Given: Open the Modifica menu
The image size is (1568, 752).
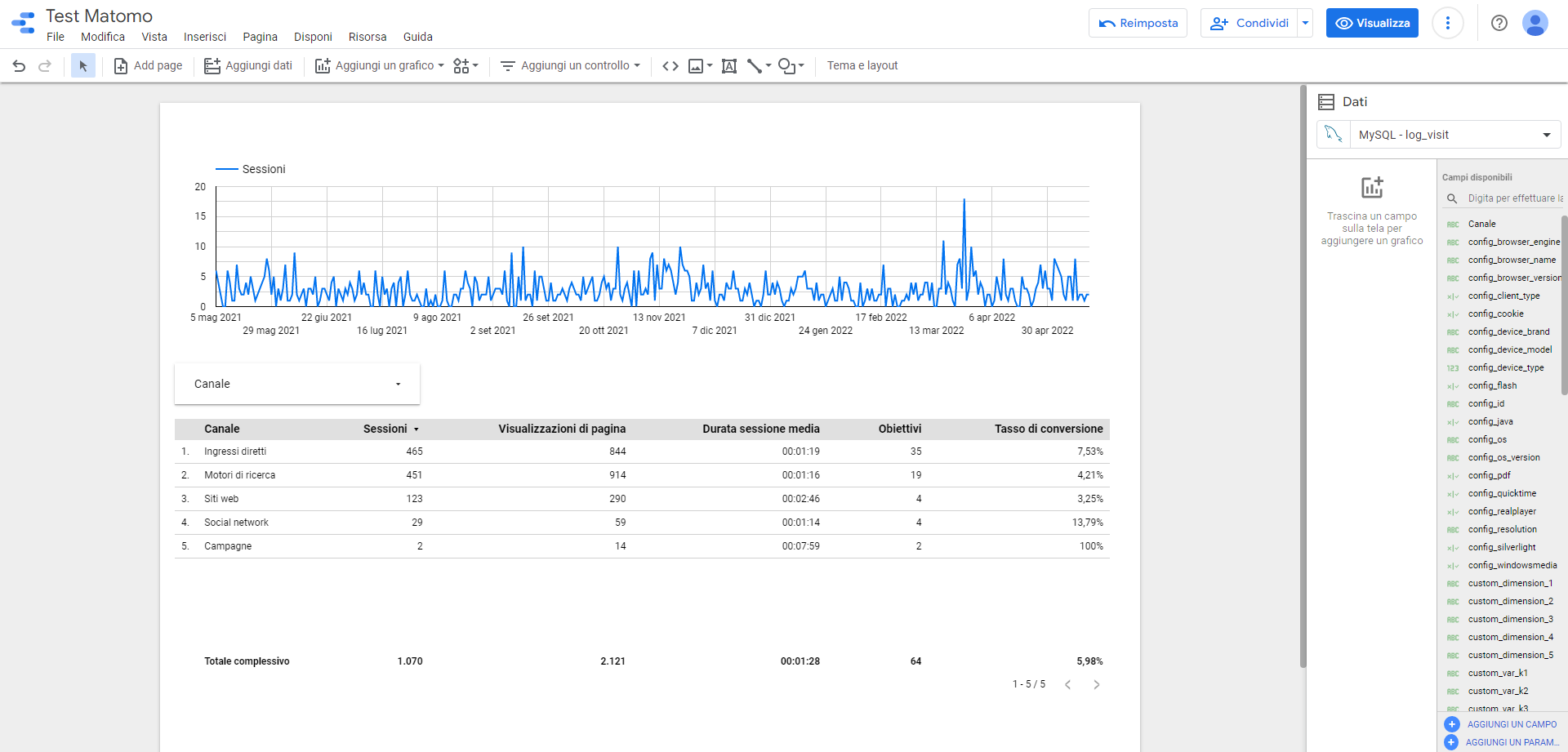Looking at the screenshot, I should 103,37.
